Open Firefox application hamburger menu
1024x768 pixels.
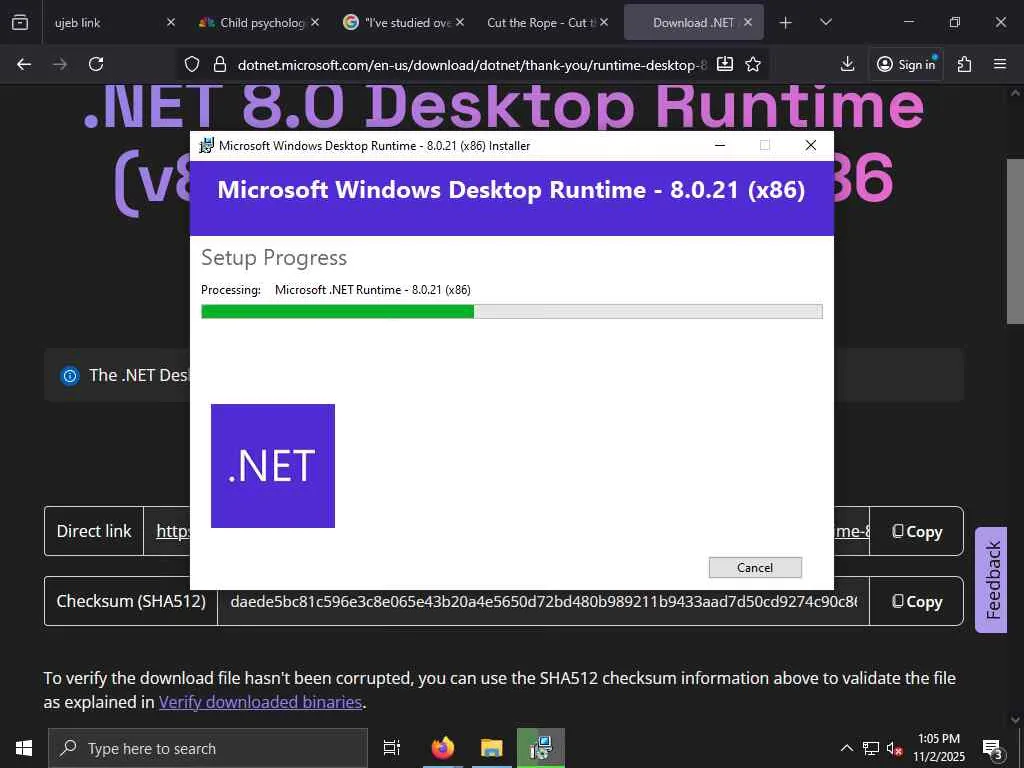coord(999,64)
